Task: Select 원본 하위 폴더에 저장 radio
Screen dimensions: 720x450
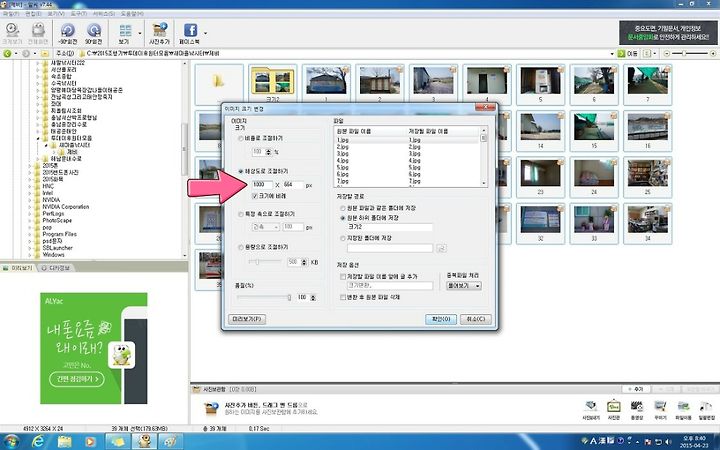Action: (343, 218)
